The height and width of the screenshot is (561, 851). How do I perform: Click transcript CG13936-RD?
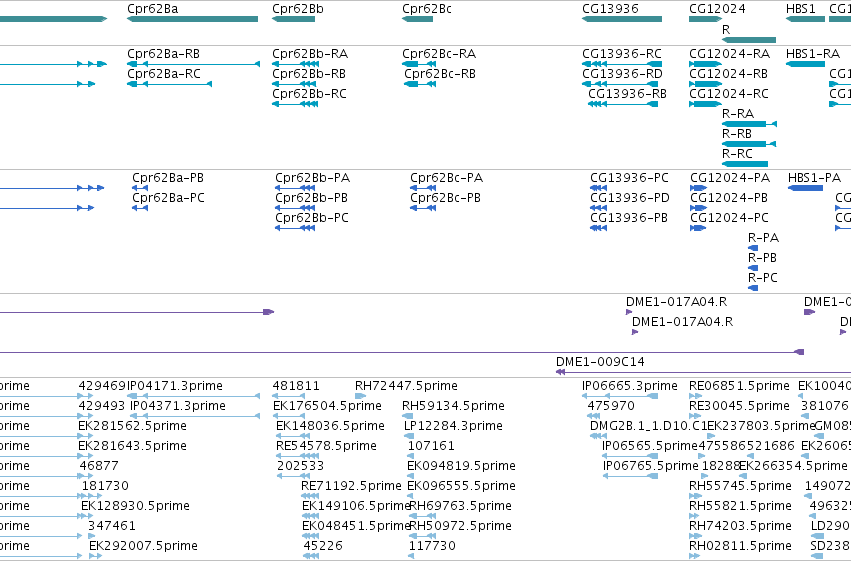tap(620, 84)
